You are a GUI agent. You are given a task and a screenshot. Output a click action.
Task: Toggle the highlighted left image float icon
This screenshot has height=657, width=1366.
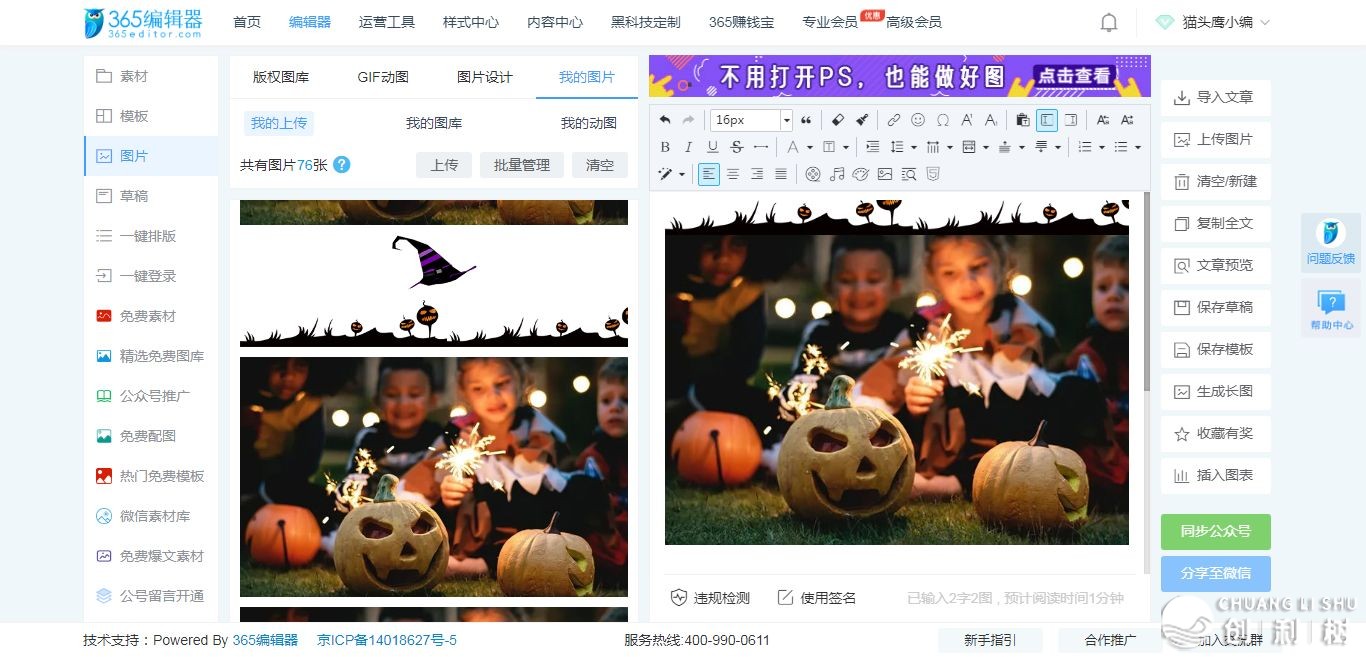pos(1047,120)
